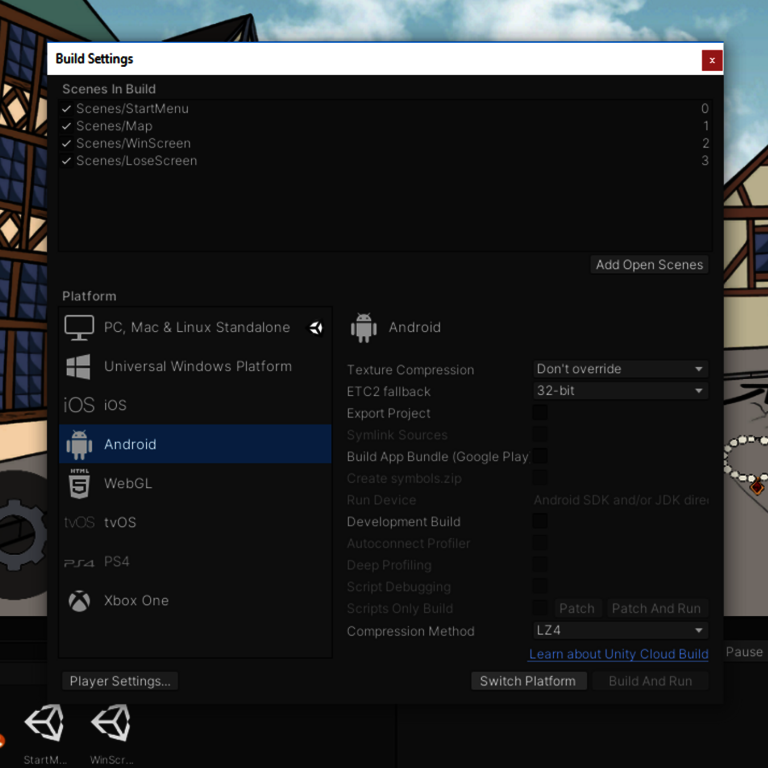
Task: Enable the Export Project checkbox
Action: (540, 413)
